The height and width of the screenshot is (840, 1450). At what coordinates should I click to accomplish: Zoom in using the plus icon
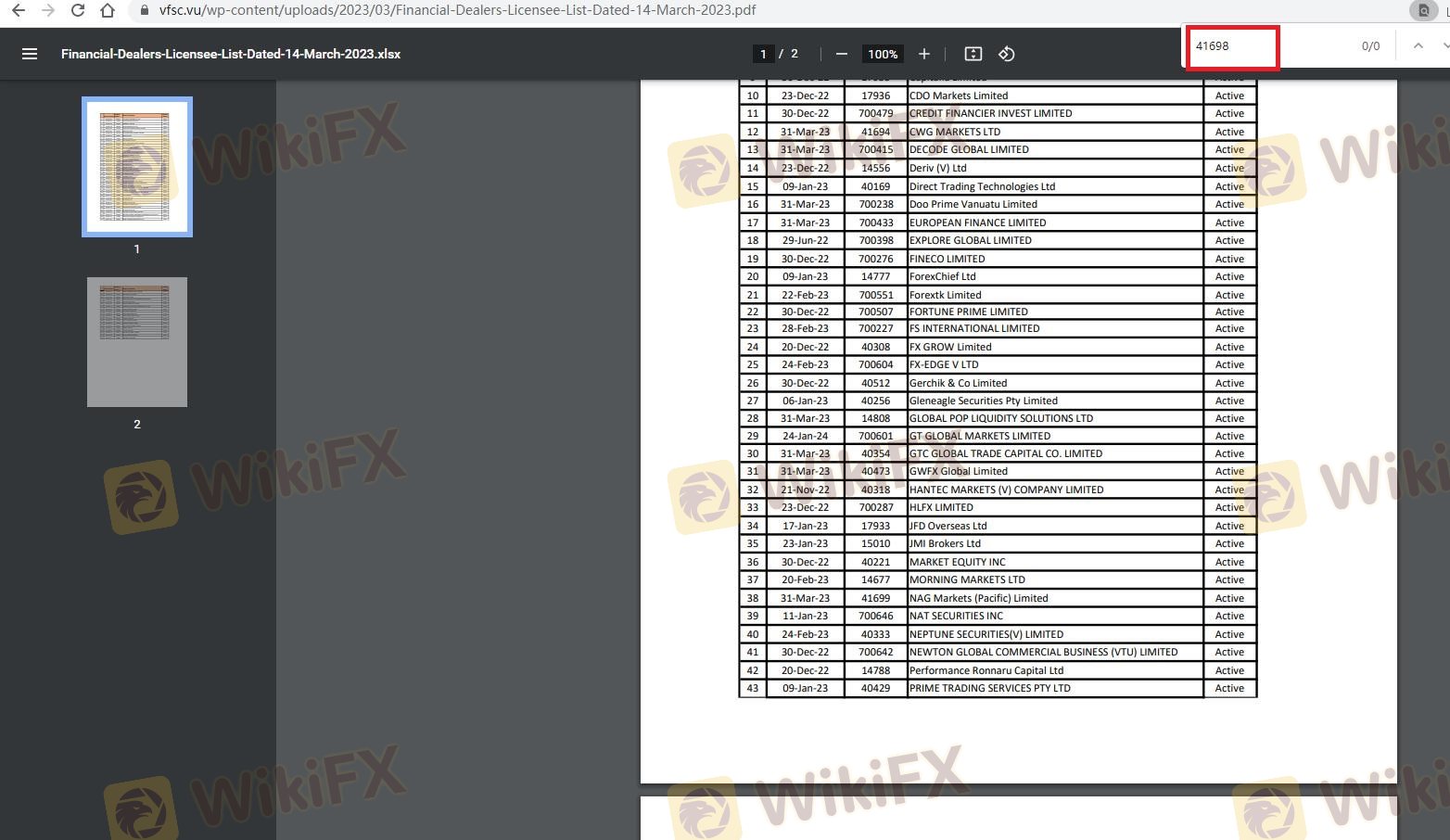click(923, 54)
